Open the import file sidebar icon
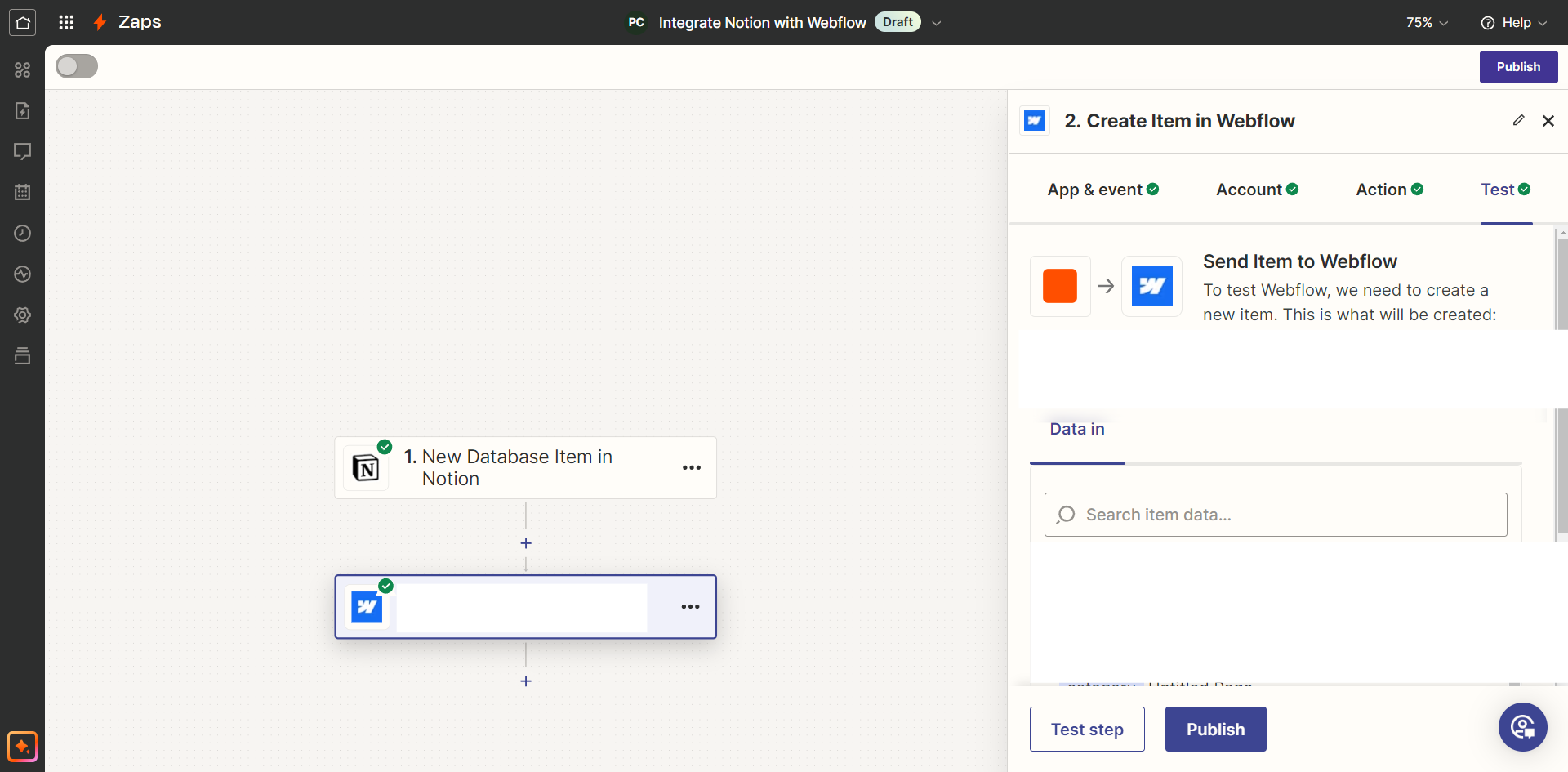Image resolution: width=1568 pixels, height=772 pixels. 22,110
